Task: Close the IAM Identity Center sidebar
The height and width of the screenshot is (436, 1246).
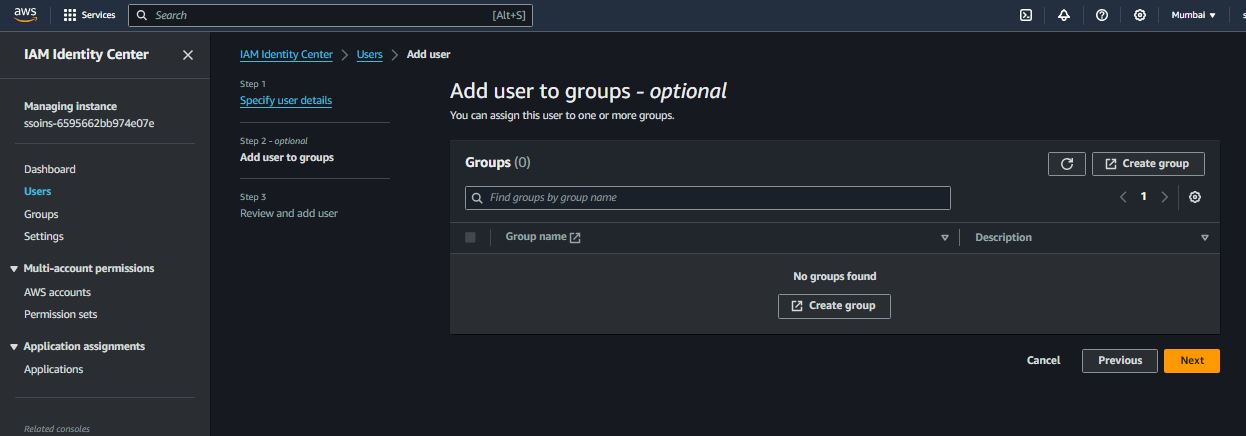Action: click(188, 55)
